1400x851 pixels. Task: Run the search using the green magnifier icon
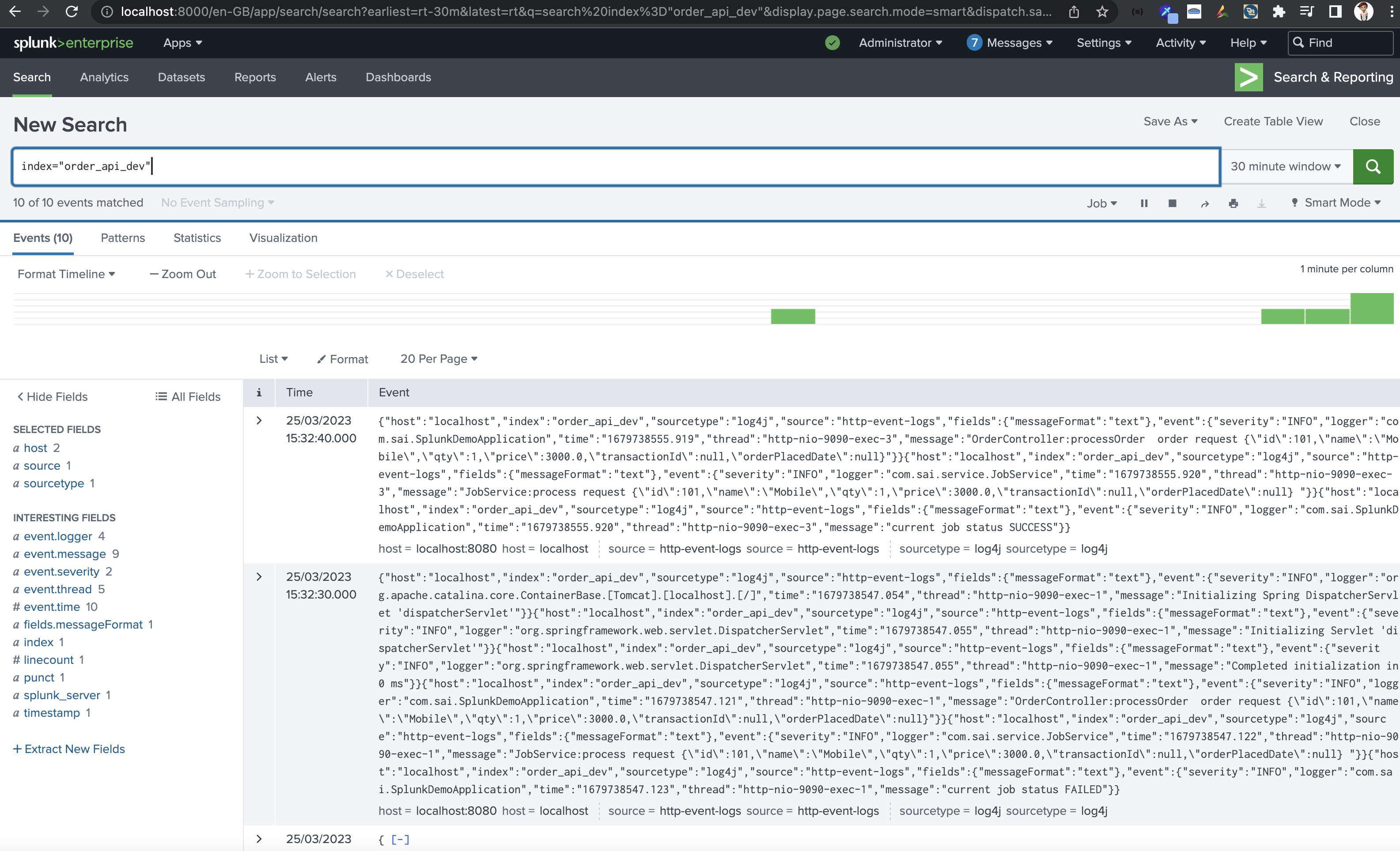pyautogui.click(x=1373, y=166)
